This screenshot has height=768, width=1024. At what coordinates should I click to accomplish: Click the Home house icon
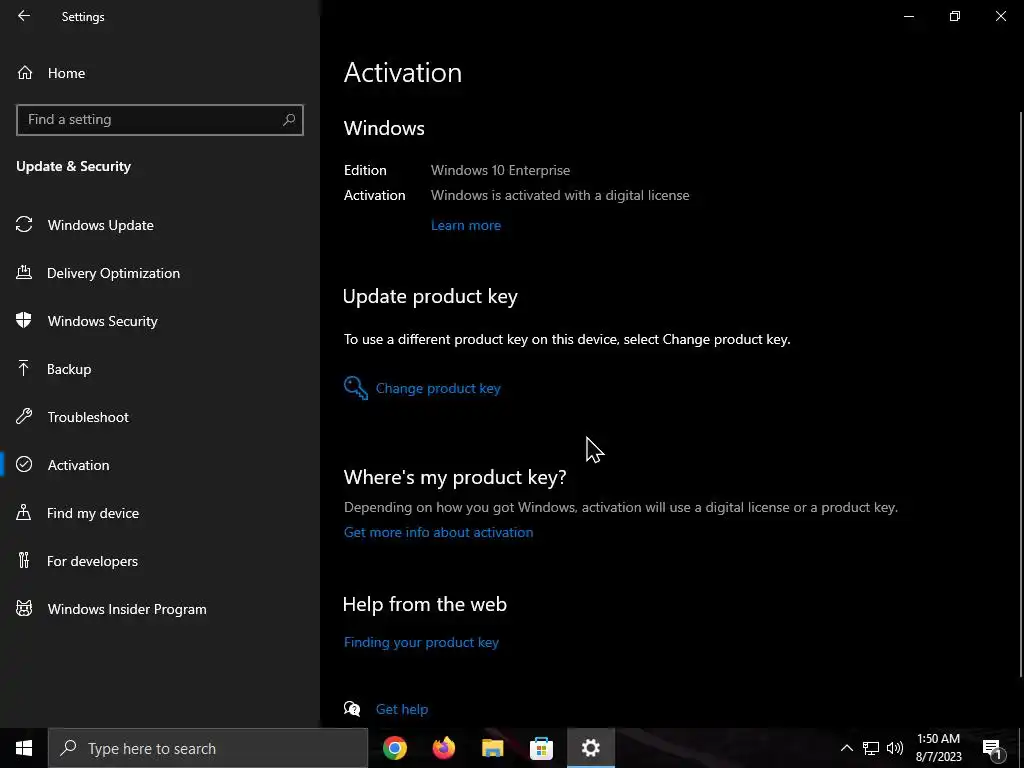point(25,72)
